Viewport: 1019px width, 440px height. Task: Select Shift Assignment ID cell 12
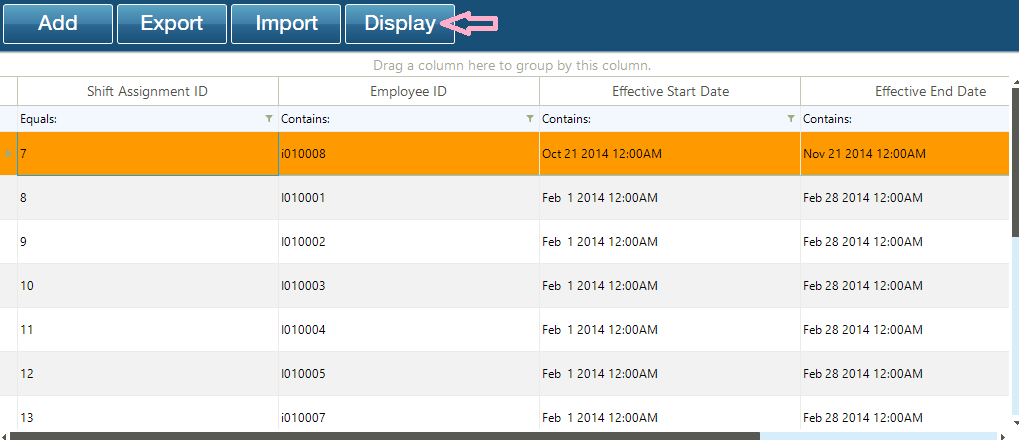[148, 374]
